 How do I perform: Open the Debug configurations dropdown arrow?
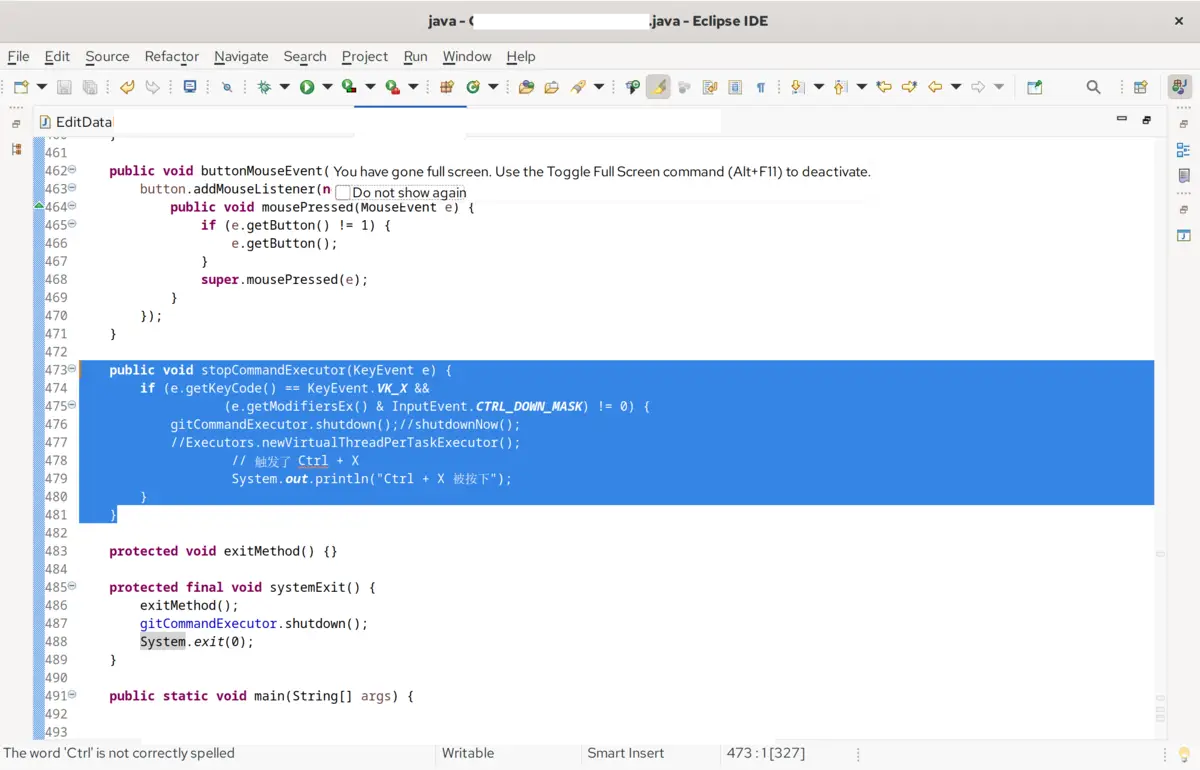(x=284, y=87)
